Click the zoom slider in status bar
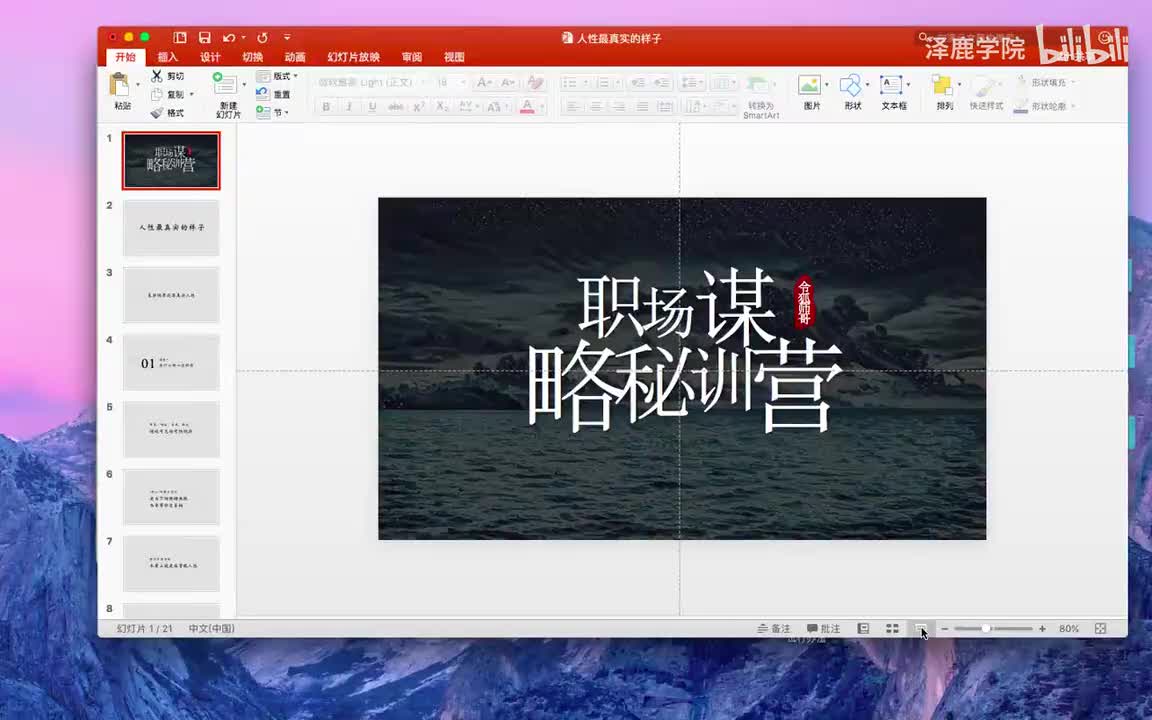 point(993,629)
